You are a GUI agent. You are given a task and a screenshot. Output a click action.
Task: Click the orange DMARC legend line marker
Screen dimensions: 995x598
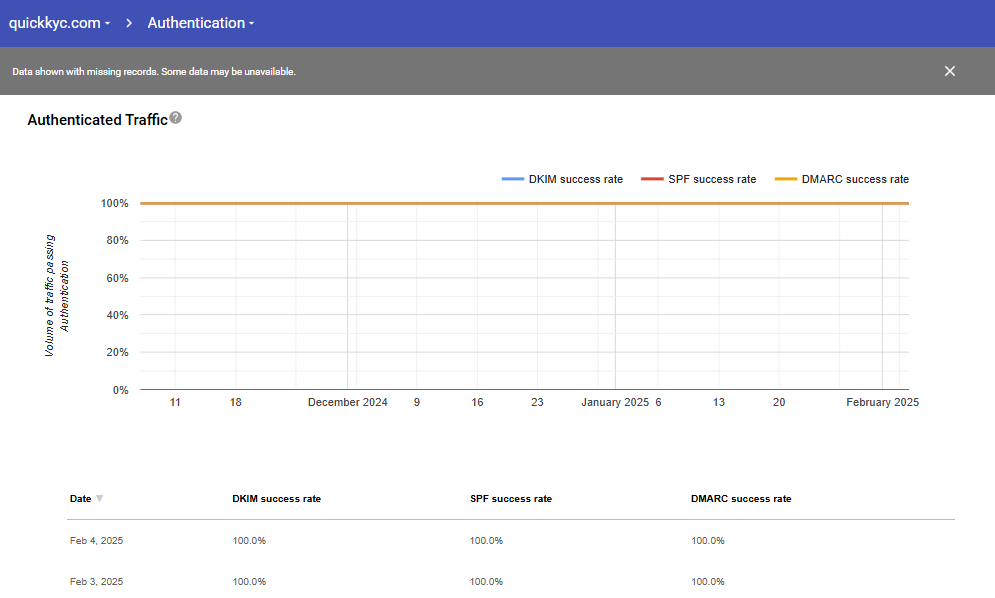coord(786,180)
